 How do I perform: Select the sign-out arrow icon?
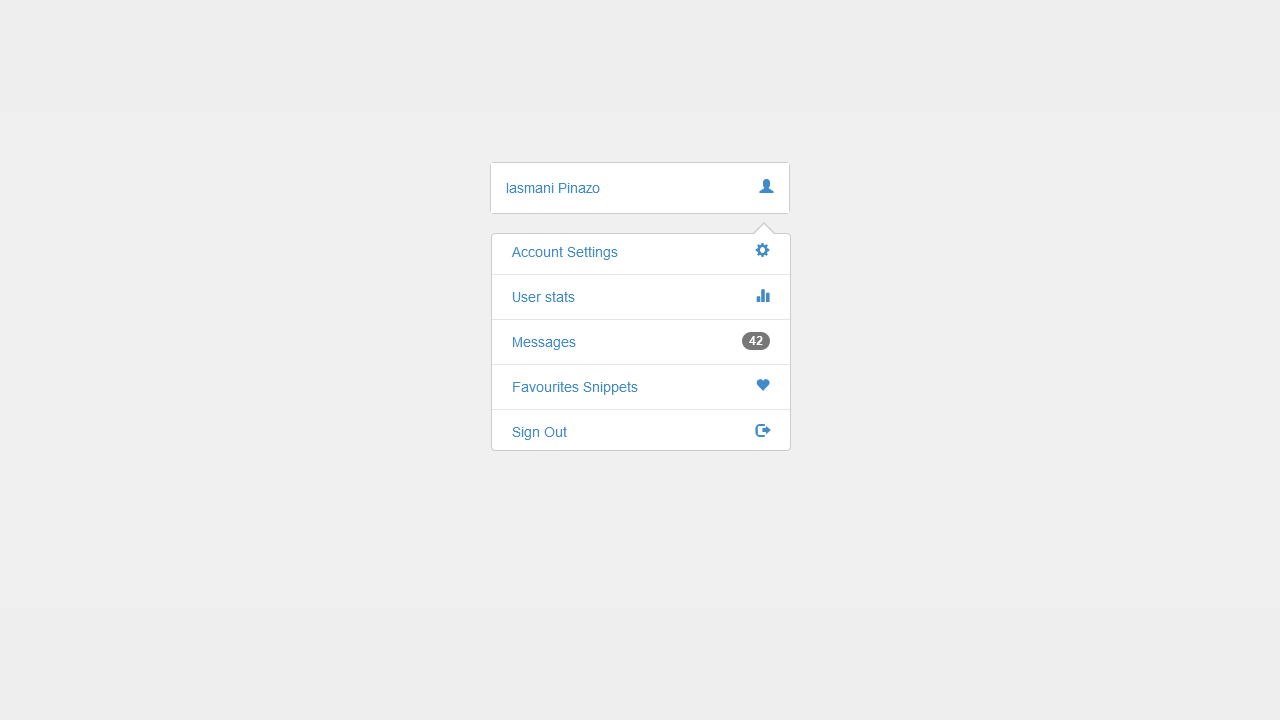pos(762,430)
